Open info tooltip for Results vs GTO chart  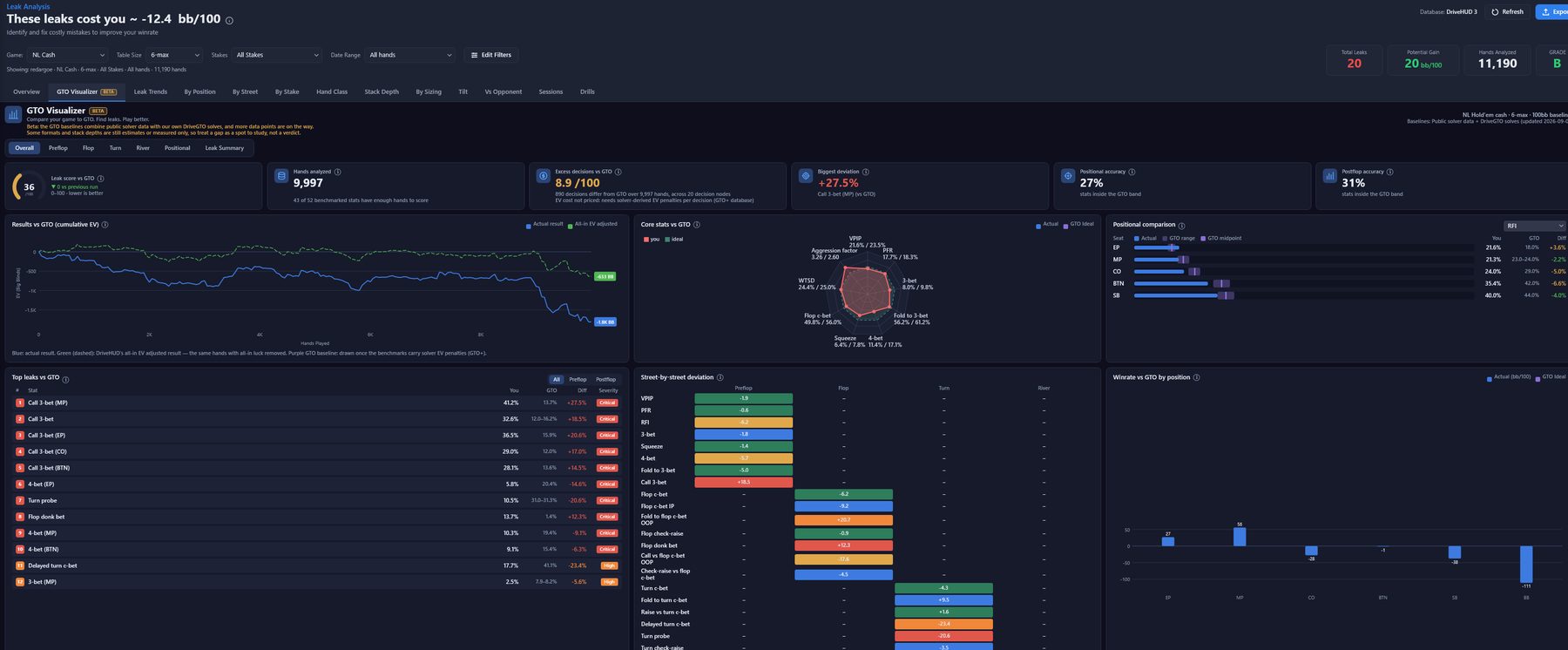(x=105, y=225)
